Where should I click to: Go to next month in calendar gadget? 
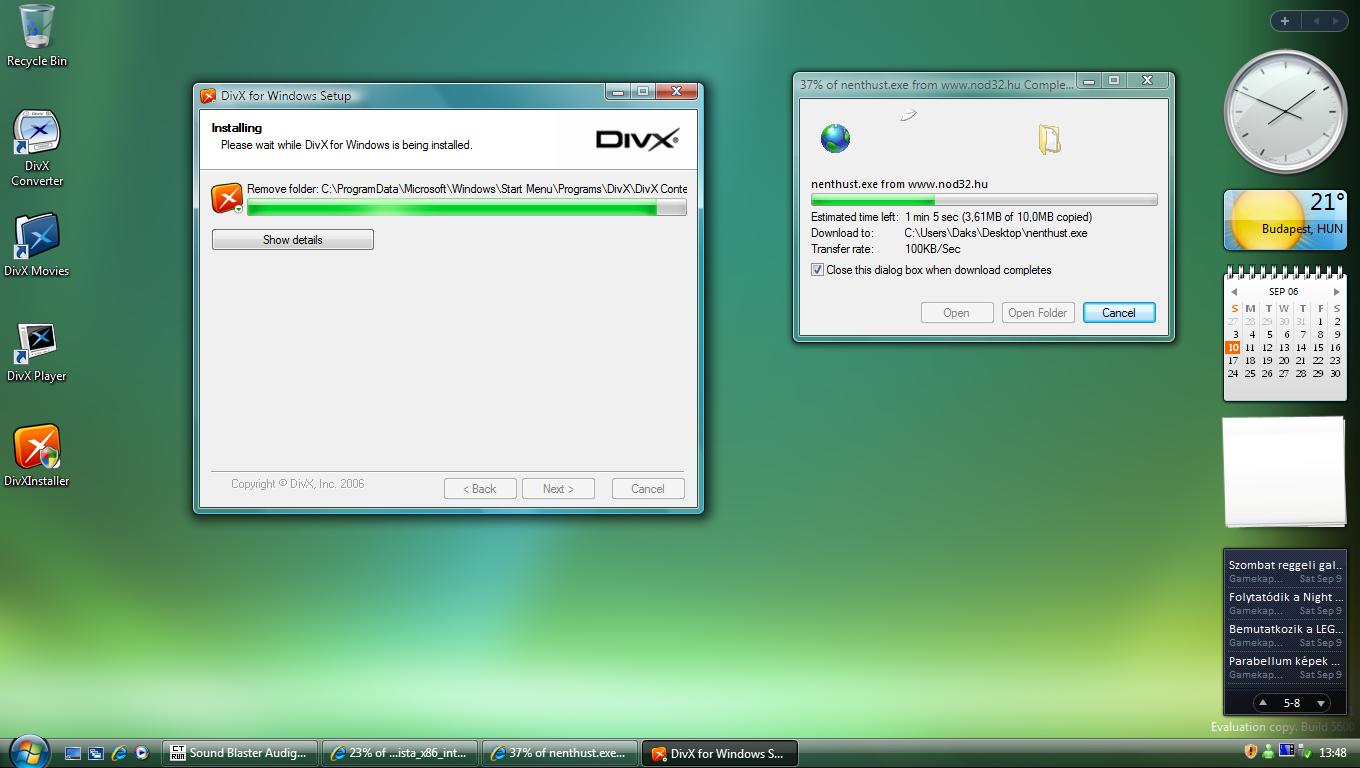(1336, 292)
